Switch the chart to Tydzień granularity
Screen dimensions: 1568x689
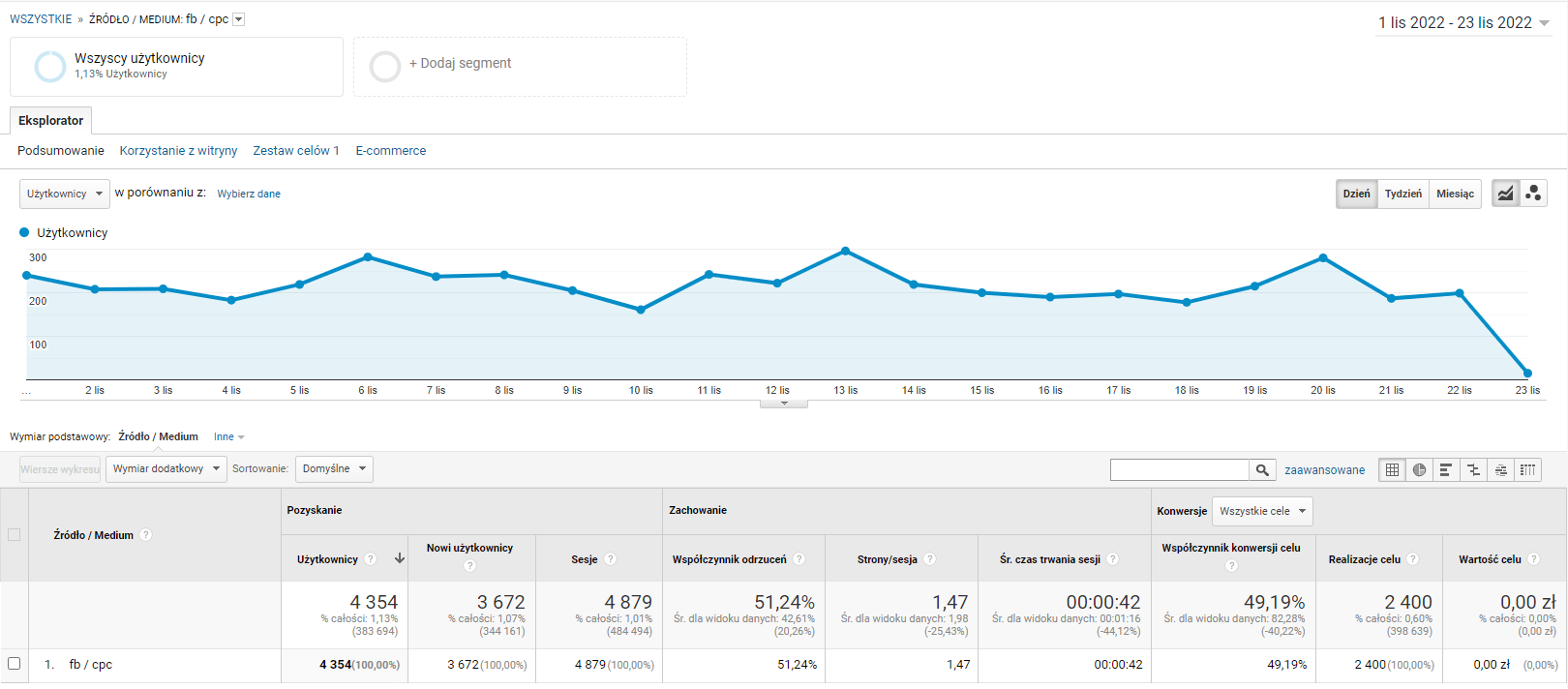[x=1402, y=194]
